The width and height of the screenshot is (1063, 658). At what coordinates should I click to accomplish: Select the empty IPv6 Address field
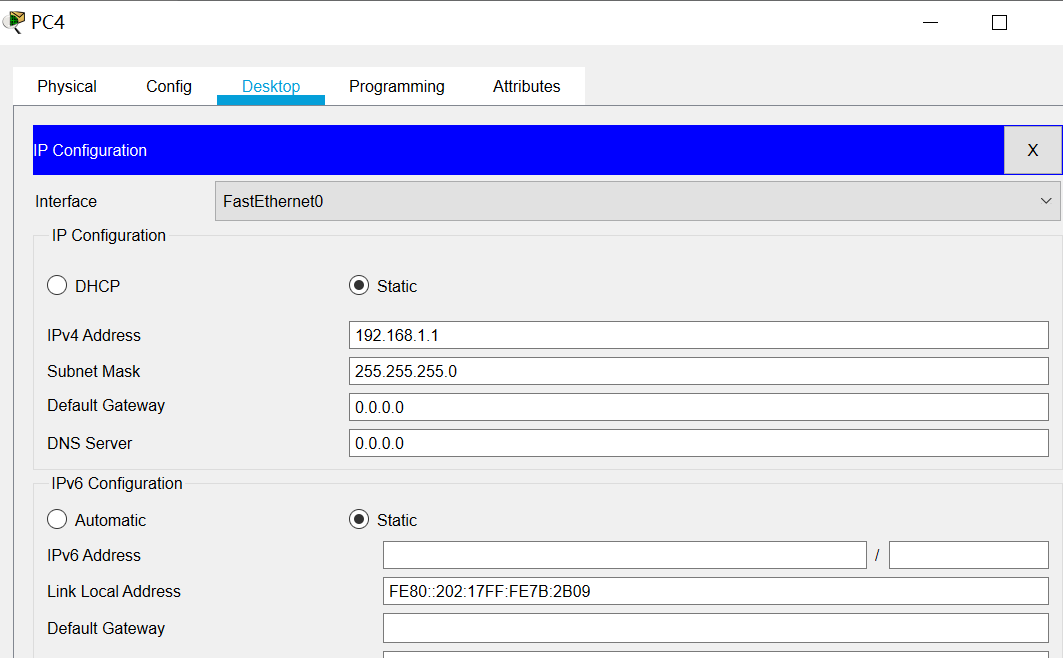pyautogui.click(x=624, y=554)
